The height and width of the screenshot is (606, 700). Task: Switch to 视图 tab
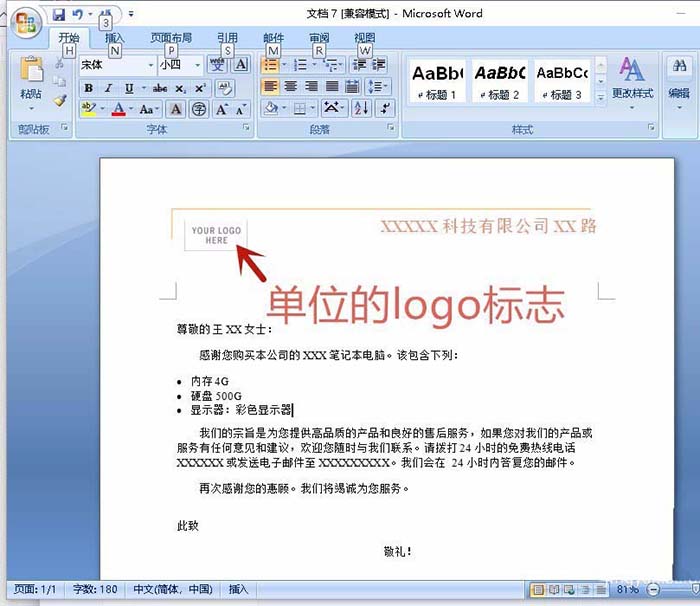coord(365,38)
